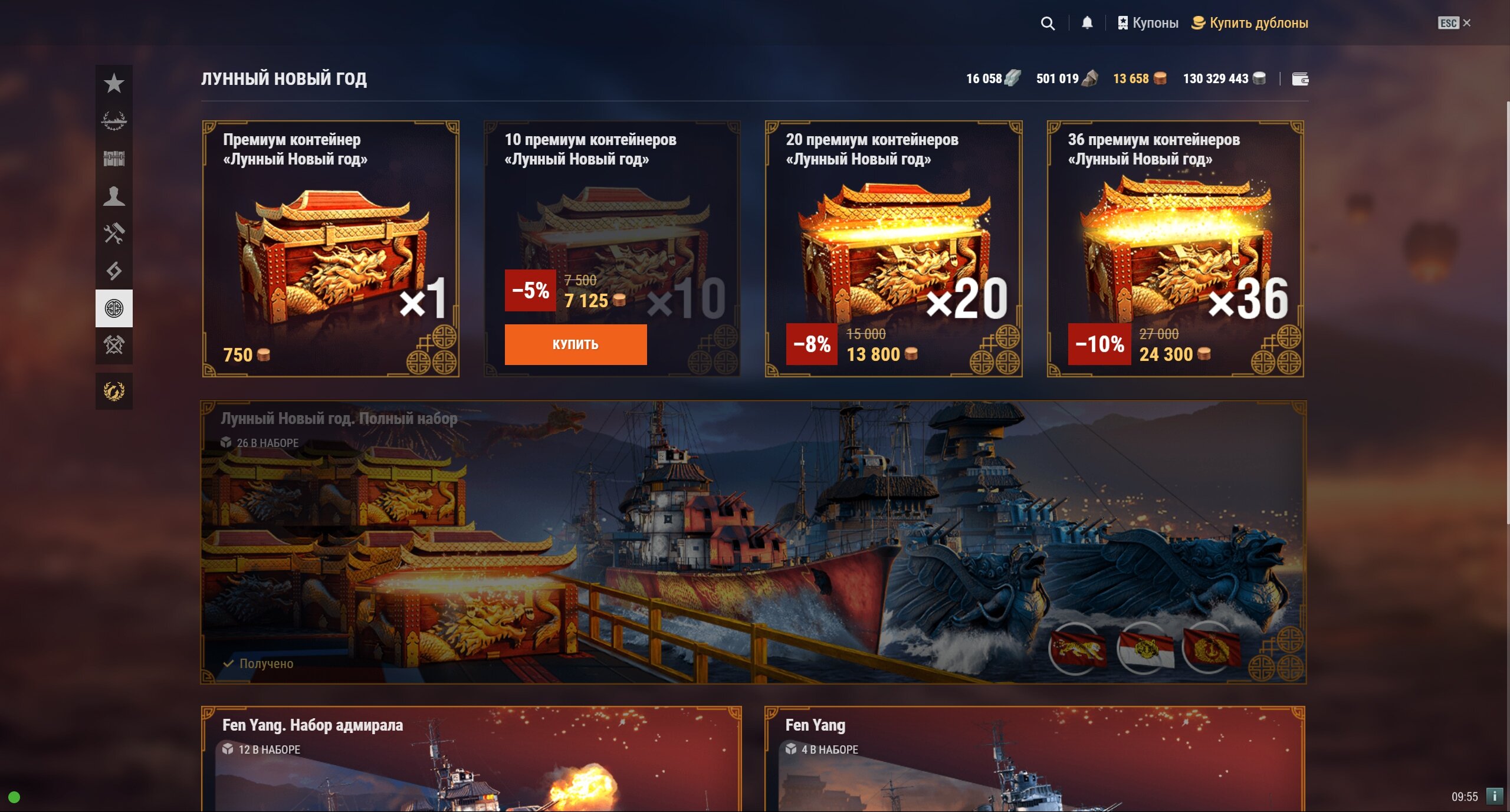
Task: Open the ship with laurel sidebar category
Action: (114, 121)
